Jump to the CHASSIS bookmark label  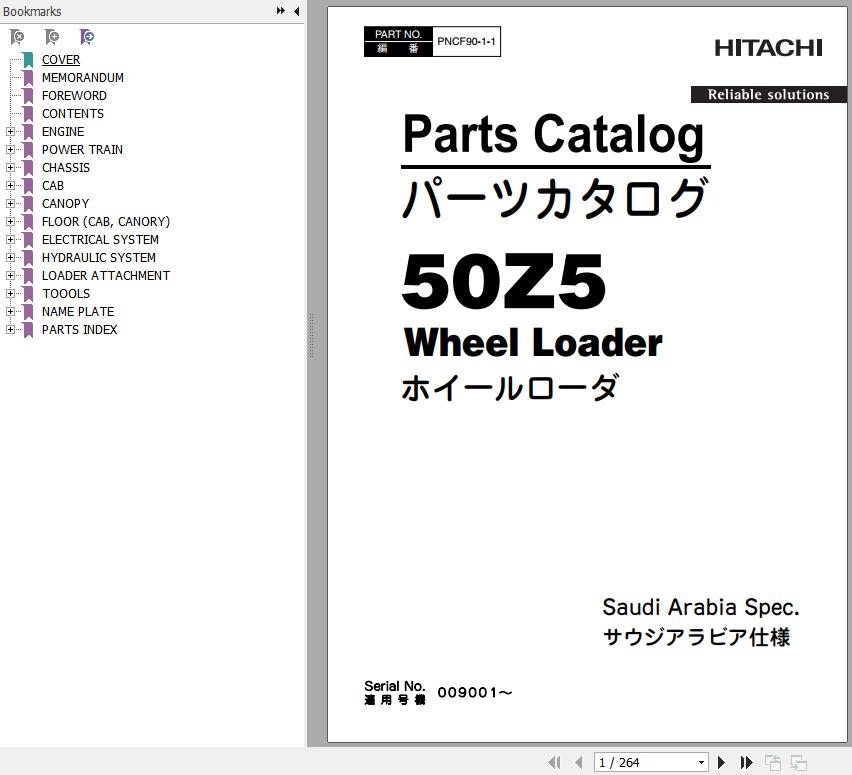[66, 167]
